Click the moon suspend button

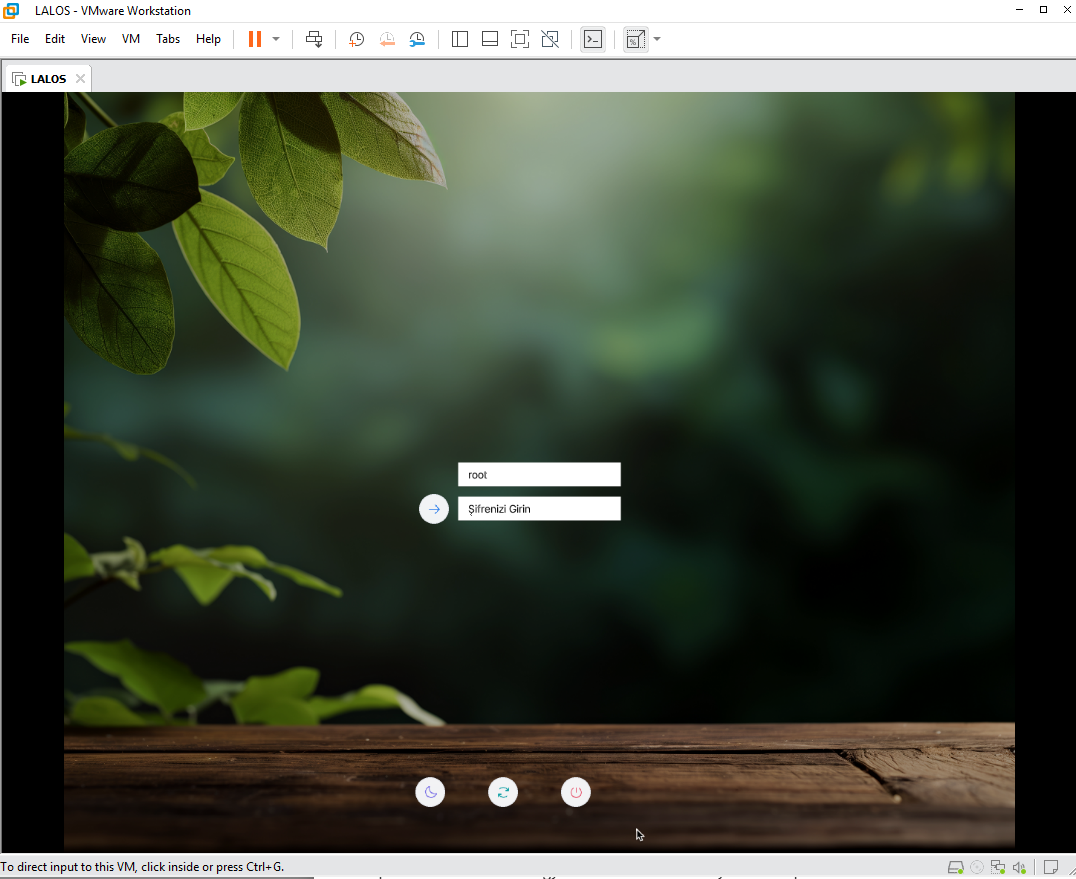coord(430,793)
